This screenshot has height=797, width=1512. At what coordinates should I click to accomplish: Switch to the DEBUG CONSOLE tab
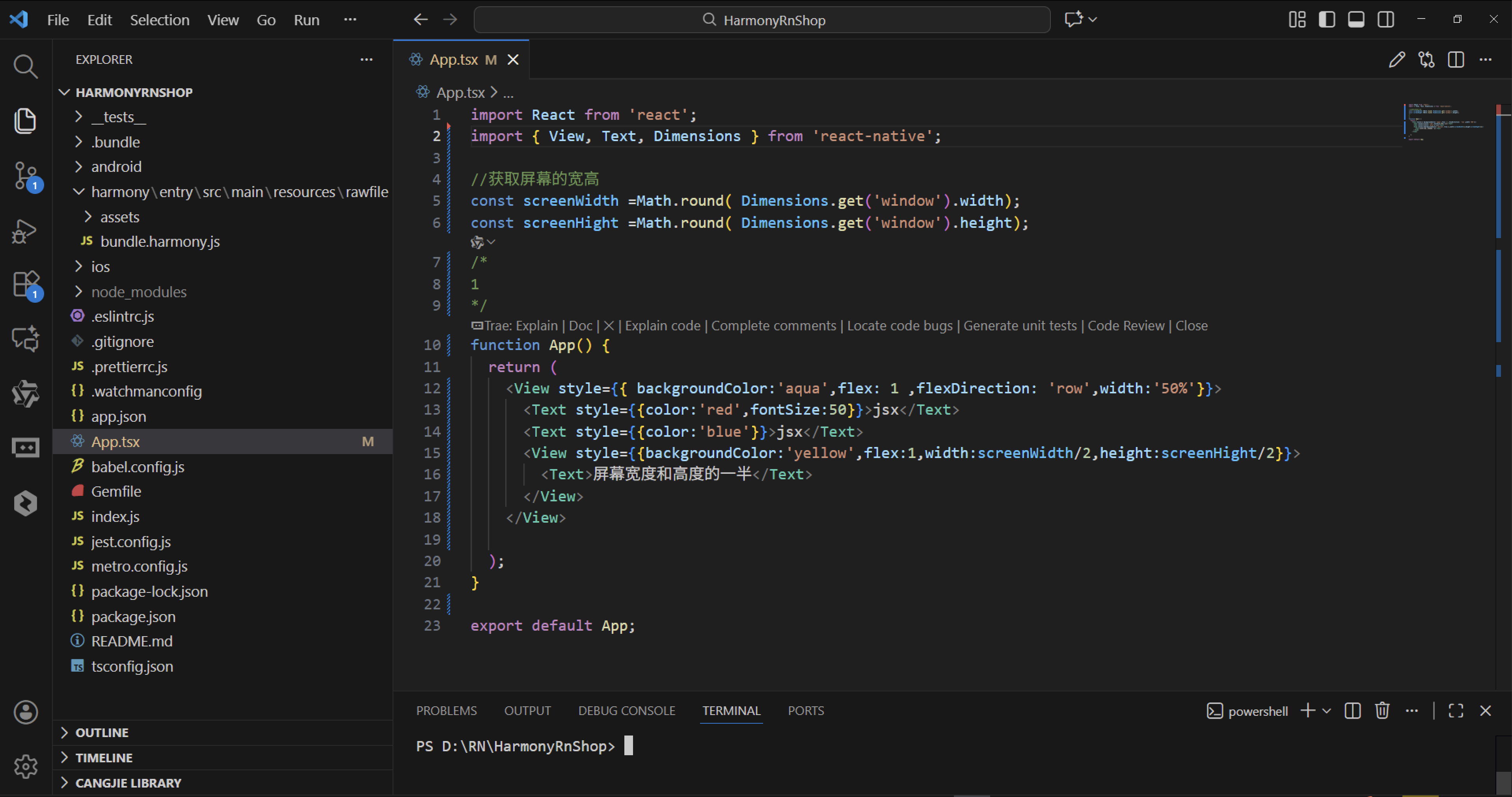pyautogui.click(x=627, y=711)
